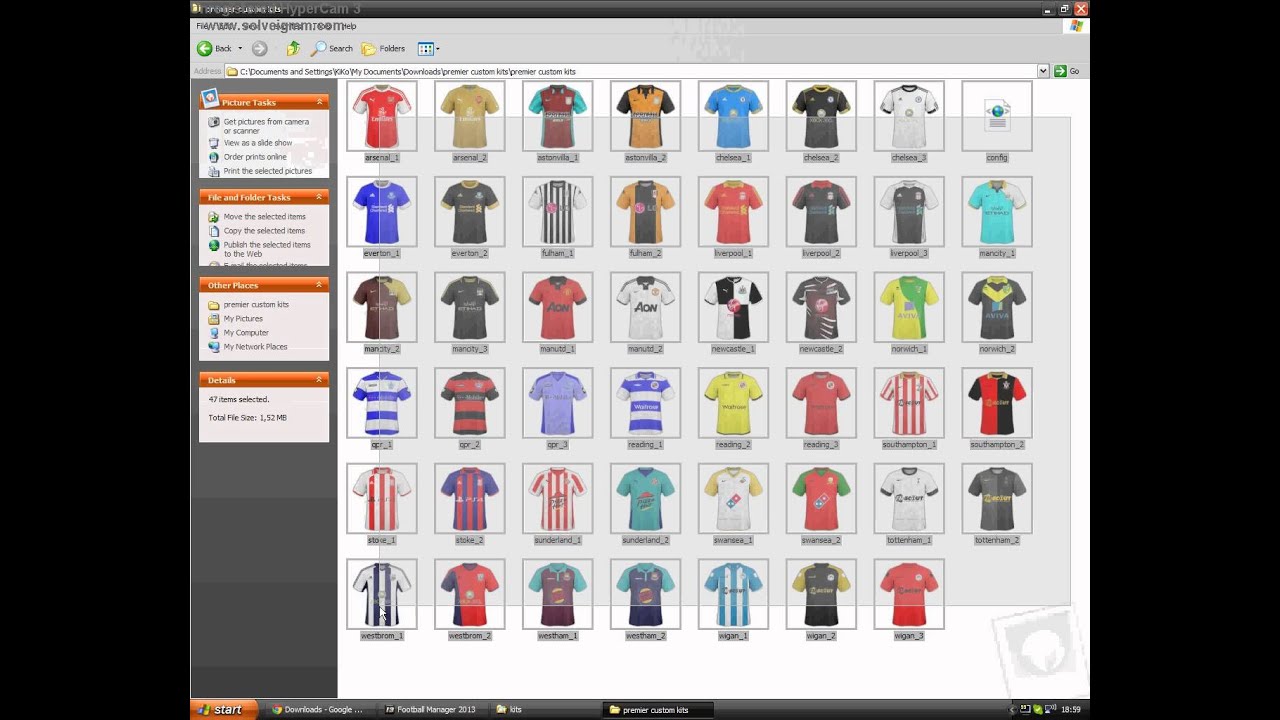
Task: Open the Back history dropdown arrow
Action: click(x=240, y=48)
